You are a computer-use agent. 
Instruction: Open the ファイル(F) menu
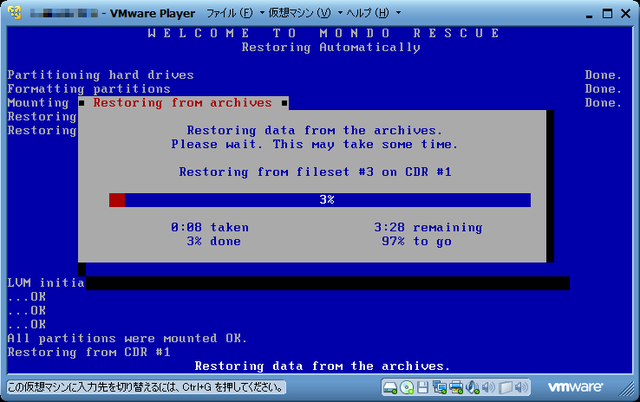tap(234, 13)
